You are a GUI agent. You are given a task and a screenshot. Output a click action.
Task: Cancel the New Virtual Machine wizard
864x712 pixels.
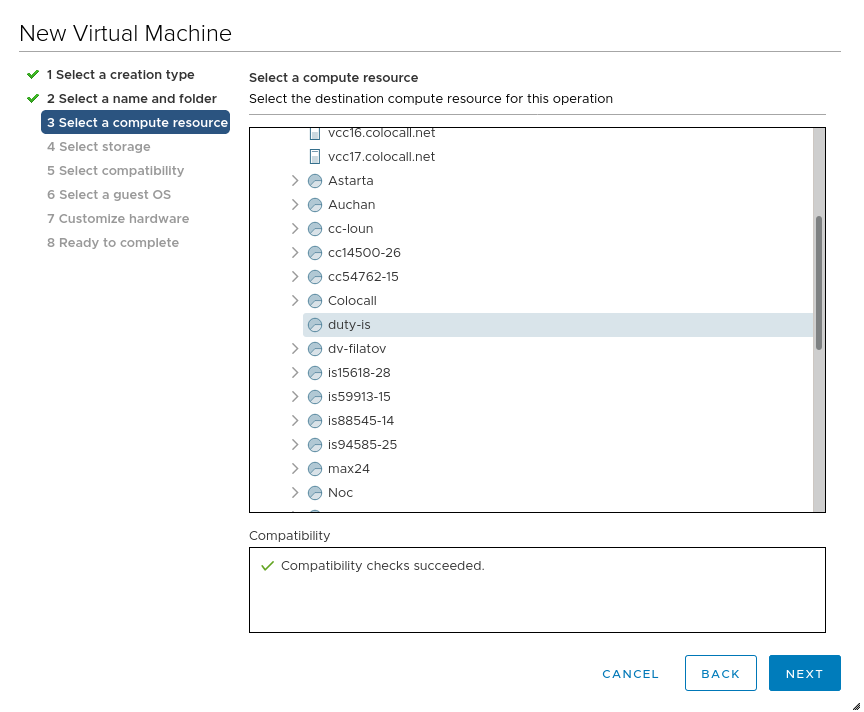click(630, 674)
